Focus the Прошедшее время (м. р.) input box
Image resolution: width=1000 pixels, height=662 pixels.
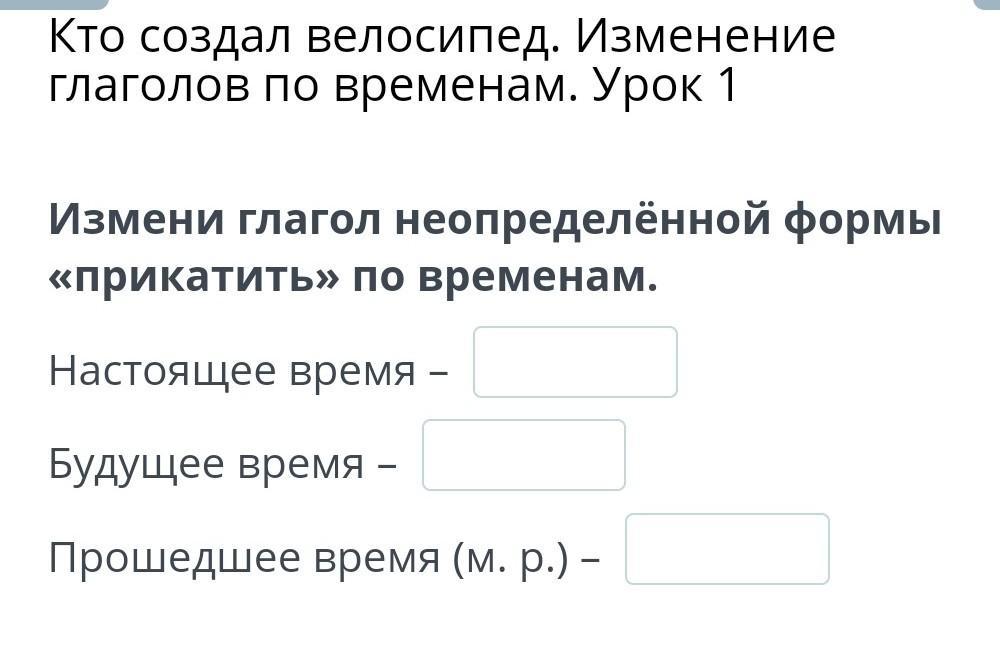click(x=728, y=549)
